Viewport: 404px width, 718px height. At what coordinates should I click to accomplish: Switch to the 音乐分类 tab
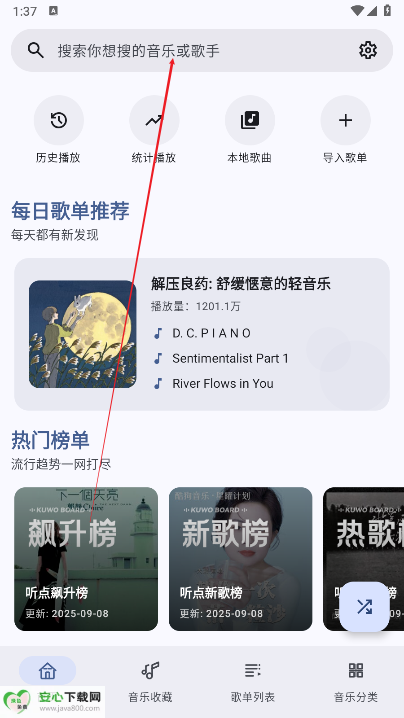click(x=355, y=681)
